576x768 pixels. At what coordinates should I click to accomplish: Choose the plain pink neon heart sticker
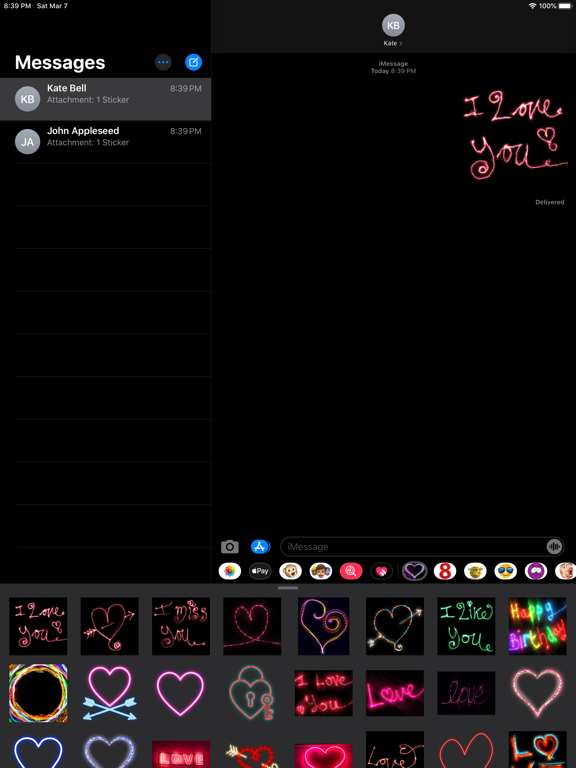click(181, 693)
